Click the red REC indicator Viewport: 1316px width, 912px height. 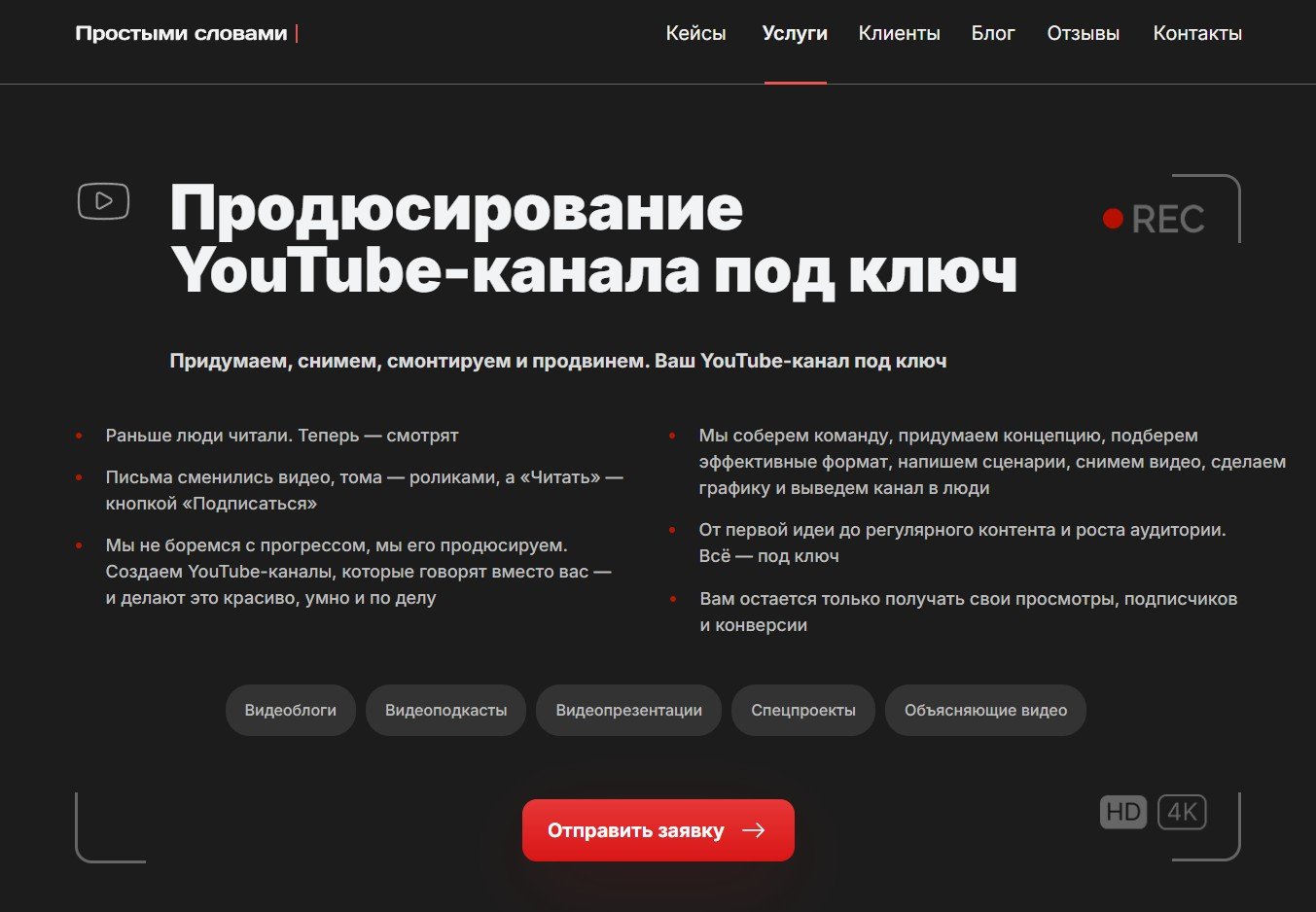coord(1154,219)
